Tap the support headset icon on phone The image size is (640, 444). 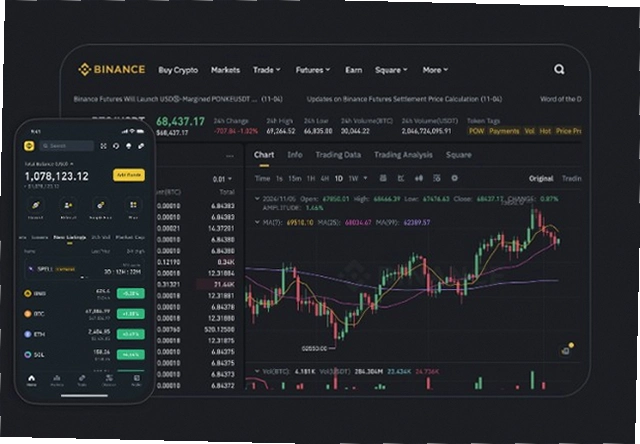point(116,146)
